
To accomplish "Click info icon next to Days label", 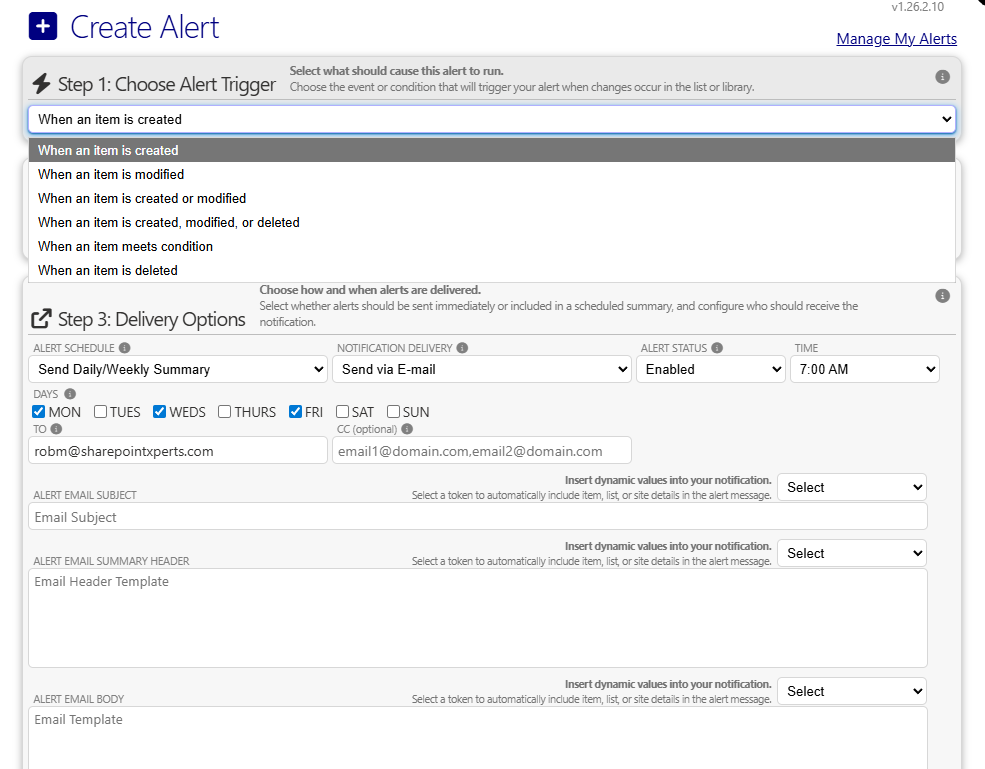I will (69, 394).
